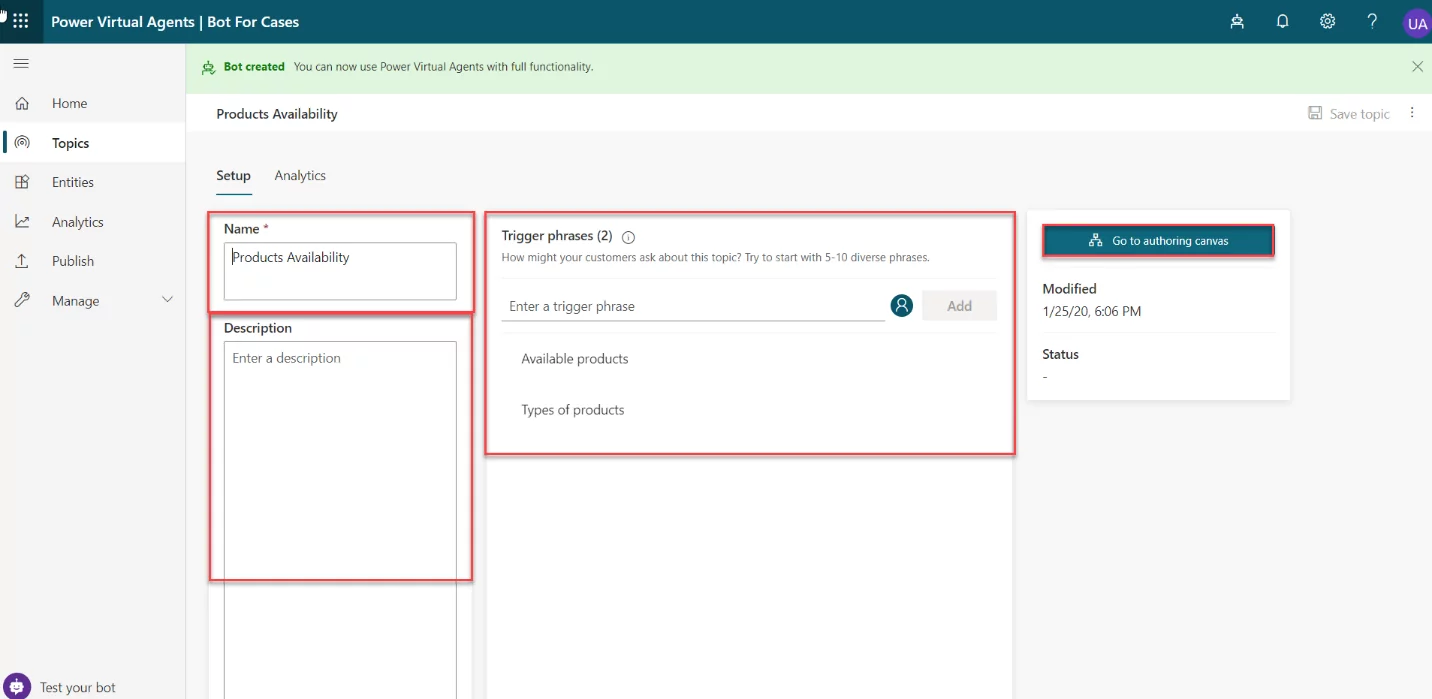The height and width of the screenshot is (699, 1432).
Task: Expand the Manage section chevron
Action: 167,300
